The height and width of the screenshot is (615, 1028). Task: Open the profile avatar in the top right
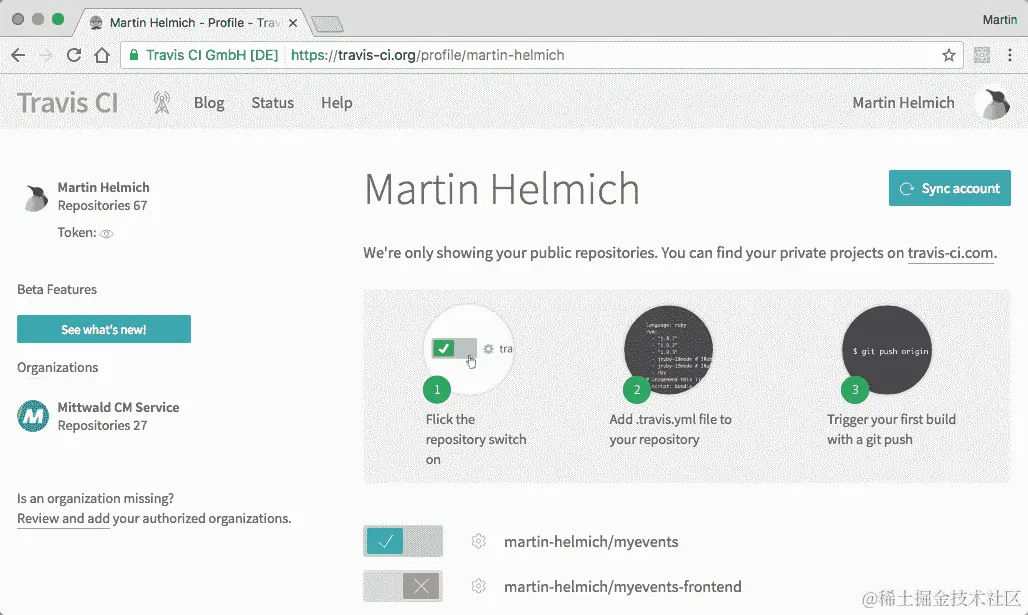(993, 104)
